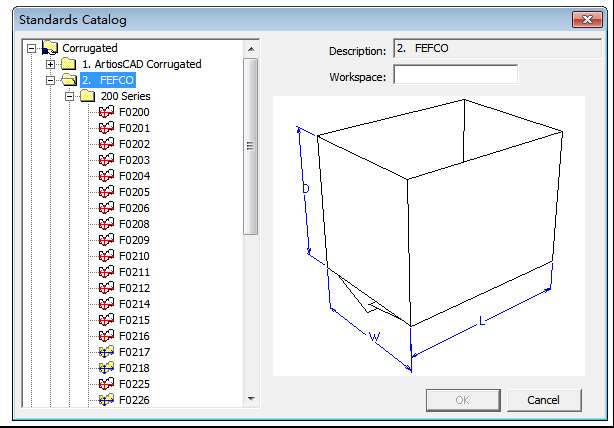614x428 pixels.
Task: Click the box preview image
Action: (x=428, y=236)
